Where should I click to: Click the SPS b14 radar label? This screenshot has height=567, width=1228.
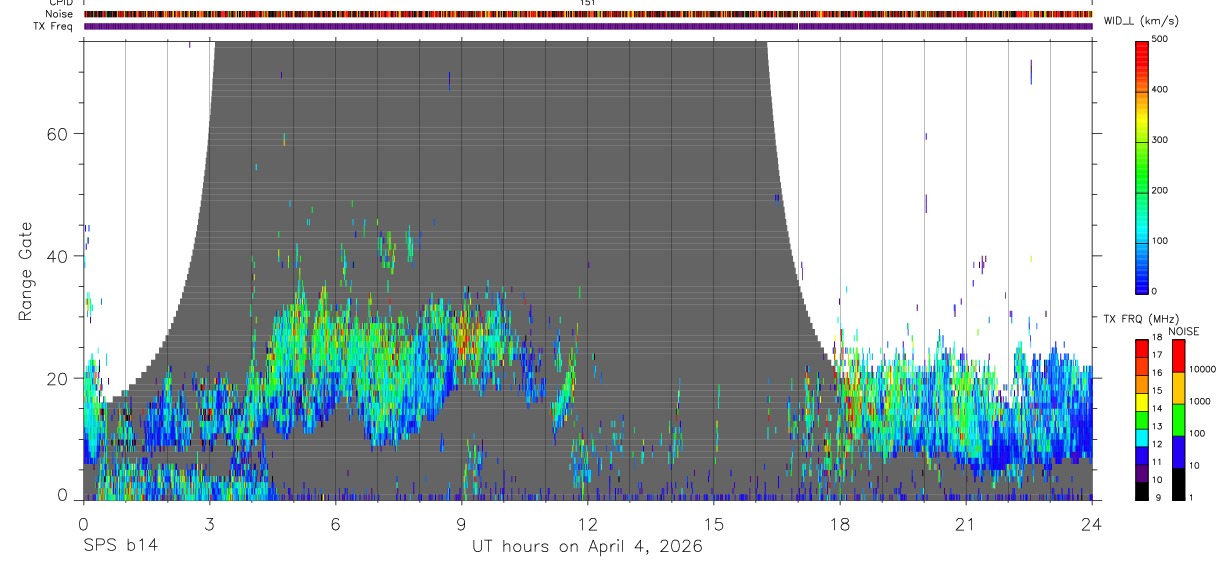(x=119, y=546)
